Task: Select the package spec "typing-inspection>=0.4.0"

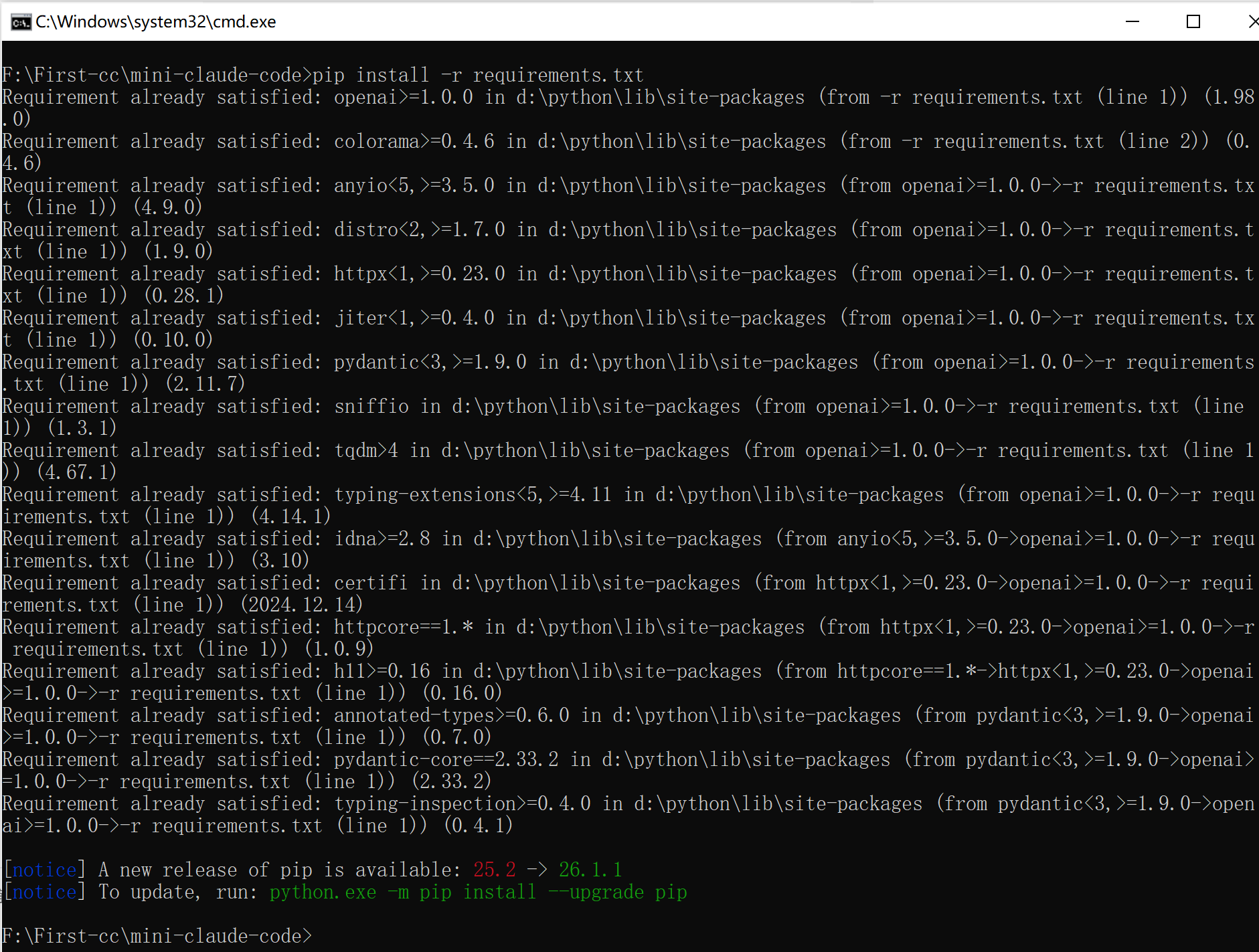Action: 463,803
